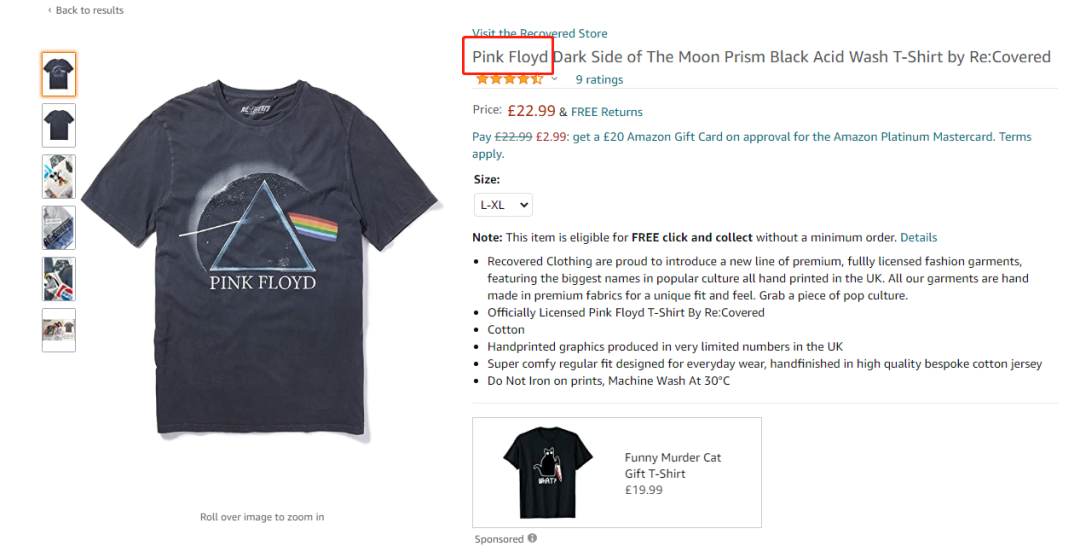Select the plain back-view shirt thumbnail
This screenshot has width=1080, height=552.
[x=59, y=126]
